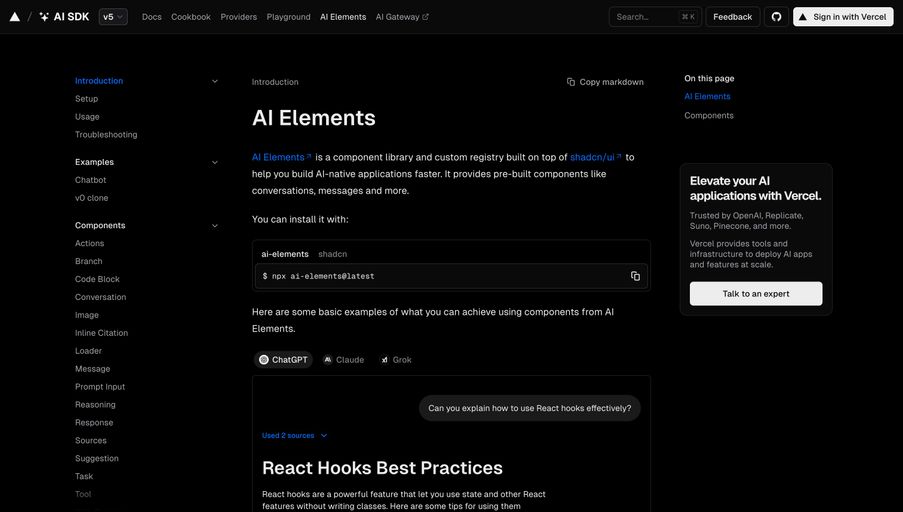
Task: Expand the Used 2 sources dropdown
Action: 294,435
